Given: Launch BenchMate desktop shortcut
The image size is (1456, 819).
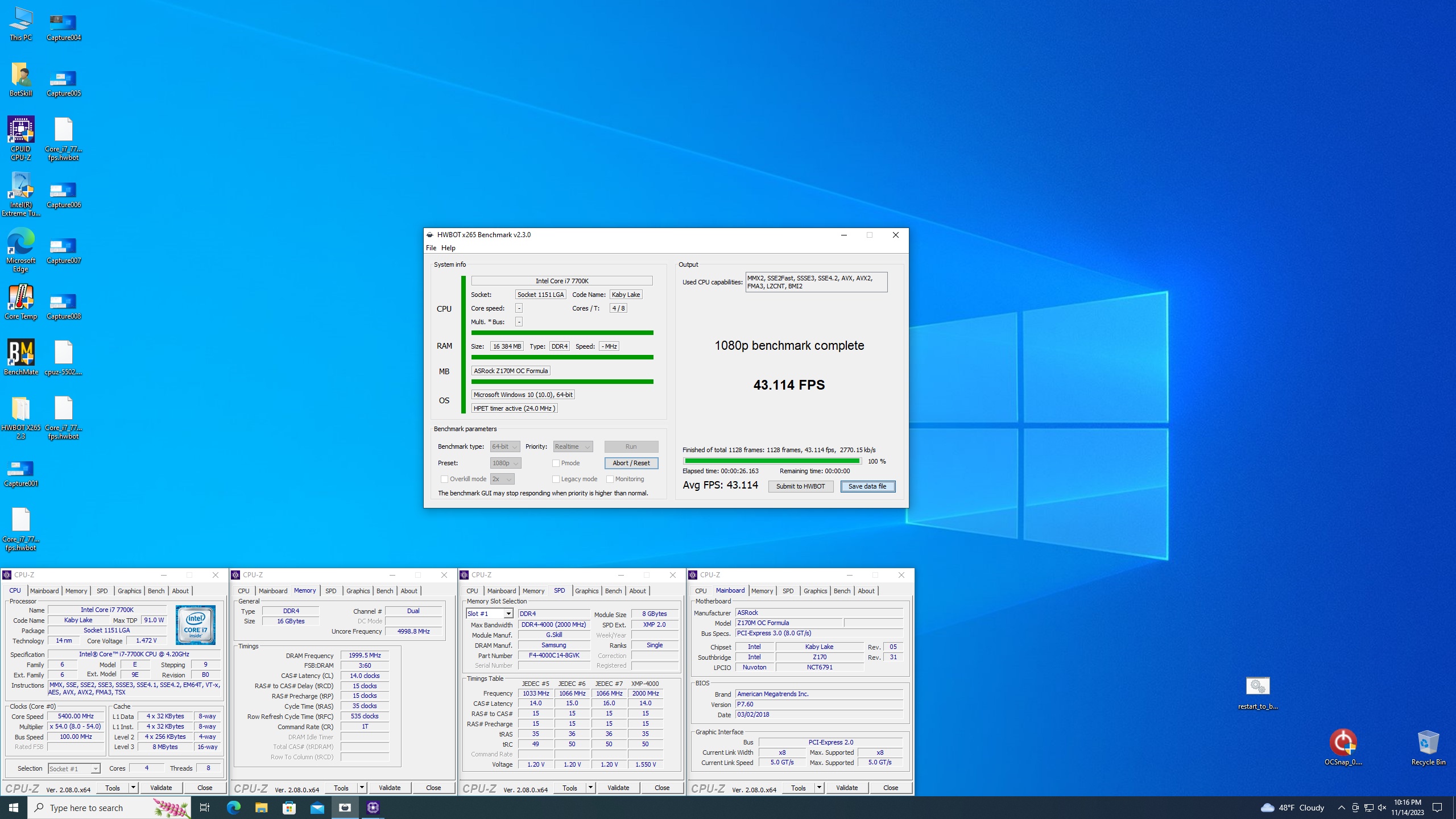Looking at the screenshot, I should click(20, 358).
